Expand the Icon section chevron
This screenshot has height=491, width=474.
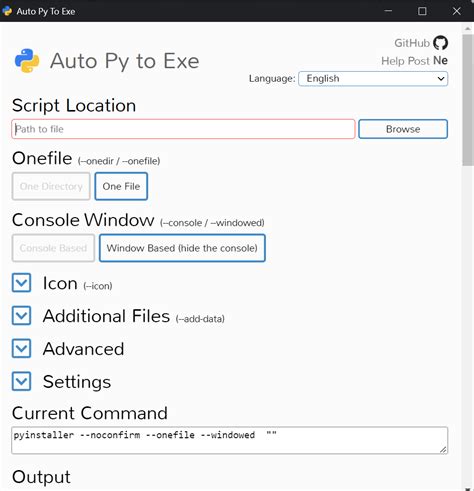(22, 283)
